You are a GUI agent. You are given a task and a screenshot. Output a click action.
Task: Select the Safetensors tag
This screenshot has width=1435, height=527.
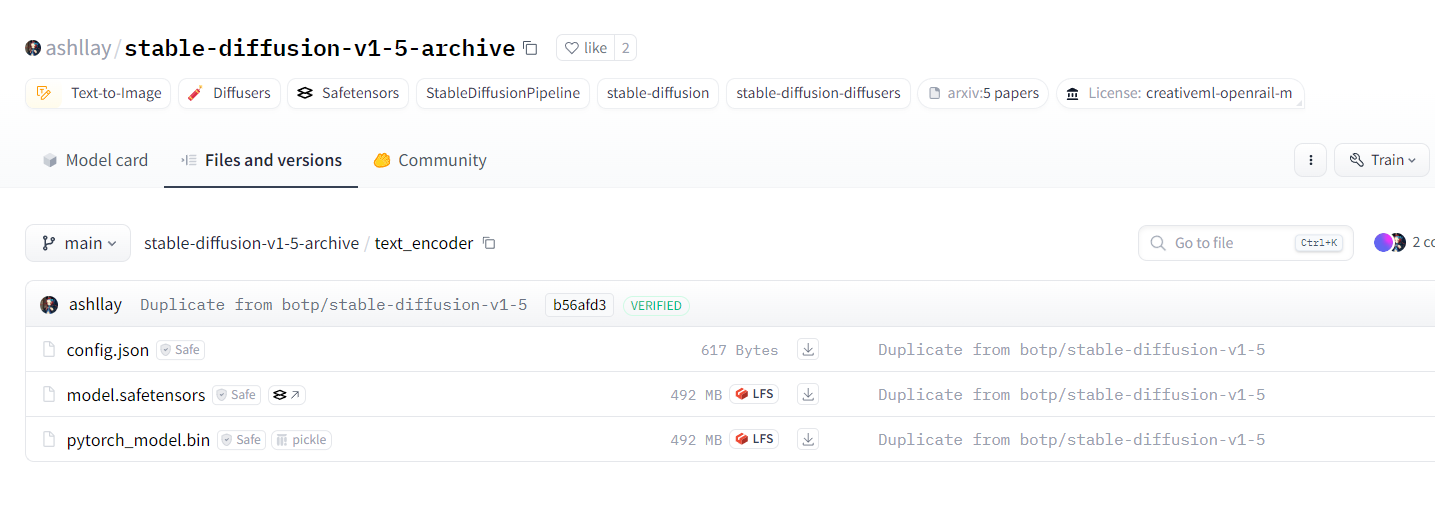pos(348,93)
